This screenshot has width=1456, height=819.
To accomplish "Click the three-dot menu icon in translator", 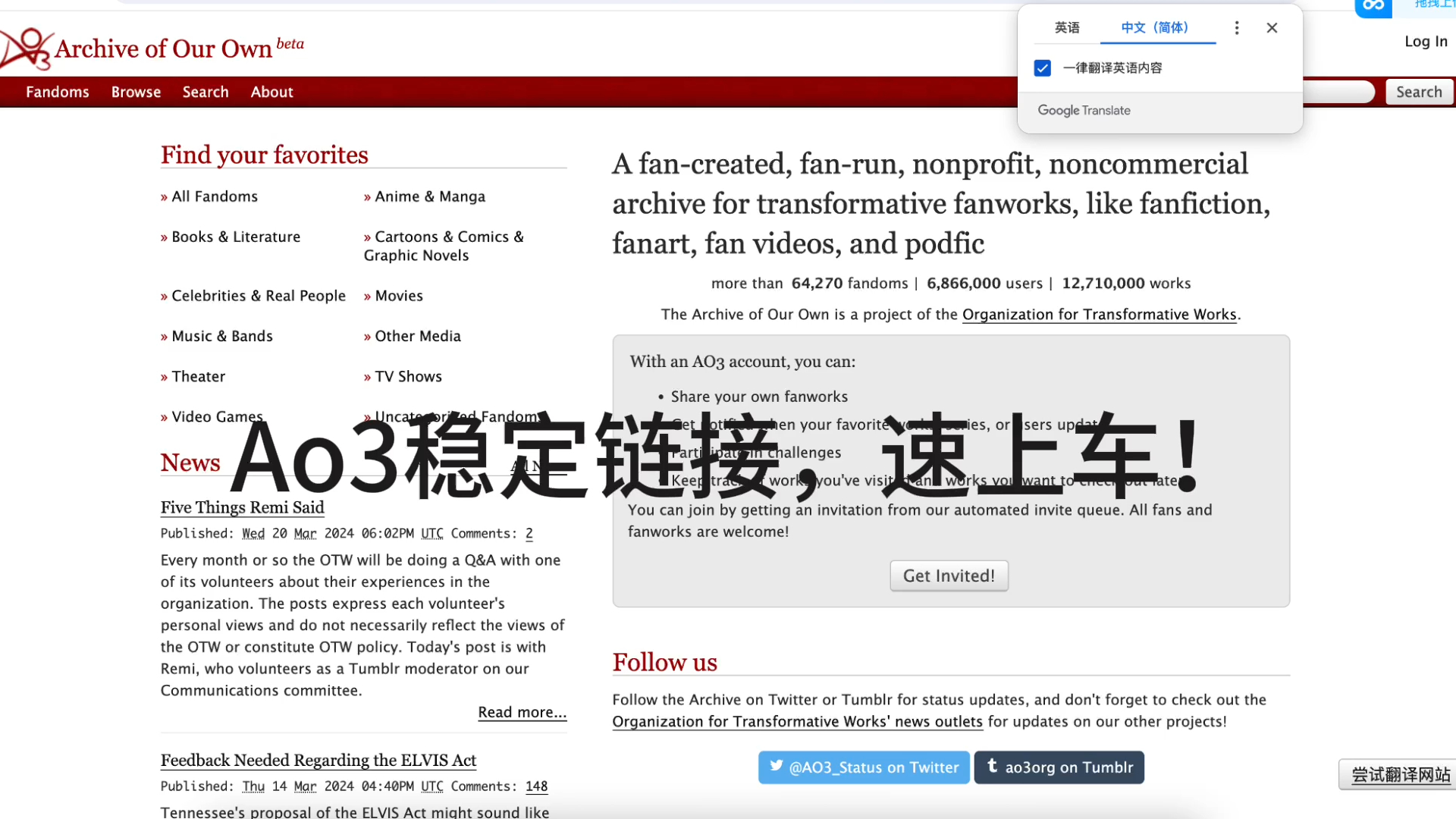I will tap(1237, 27).
